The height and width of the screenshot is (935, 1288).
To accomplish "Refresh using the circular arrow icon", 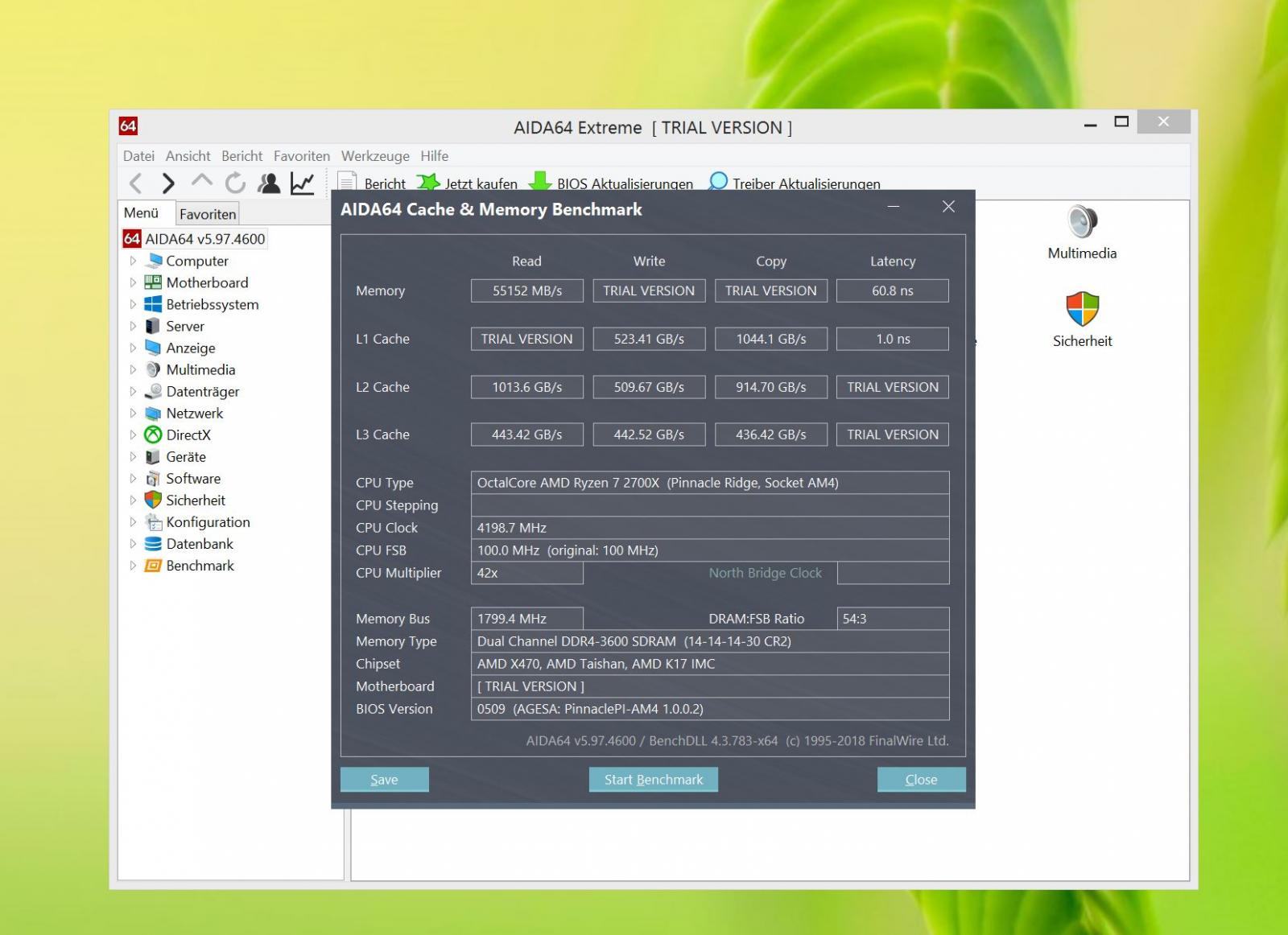I will click(235, 183).
